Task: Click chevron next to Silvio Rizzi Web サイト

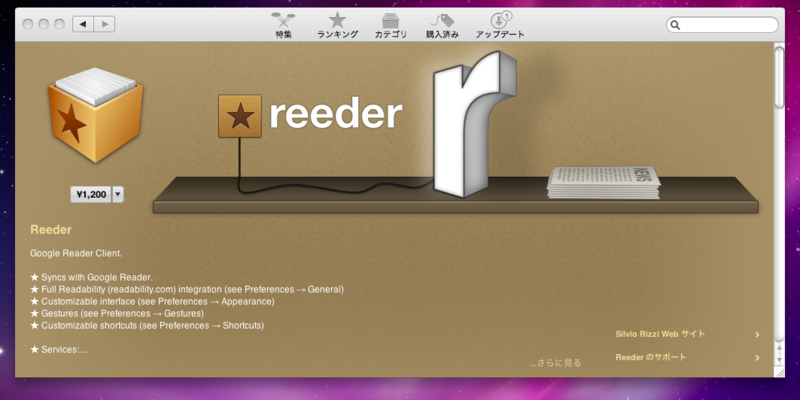Action: 757,335
